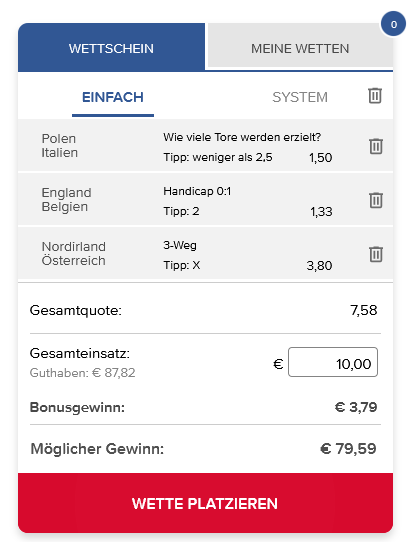Viewport: 409px width, 542px height.
Task: Click the 1,50 odds value
Action: tap(320, 158)
